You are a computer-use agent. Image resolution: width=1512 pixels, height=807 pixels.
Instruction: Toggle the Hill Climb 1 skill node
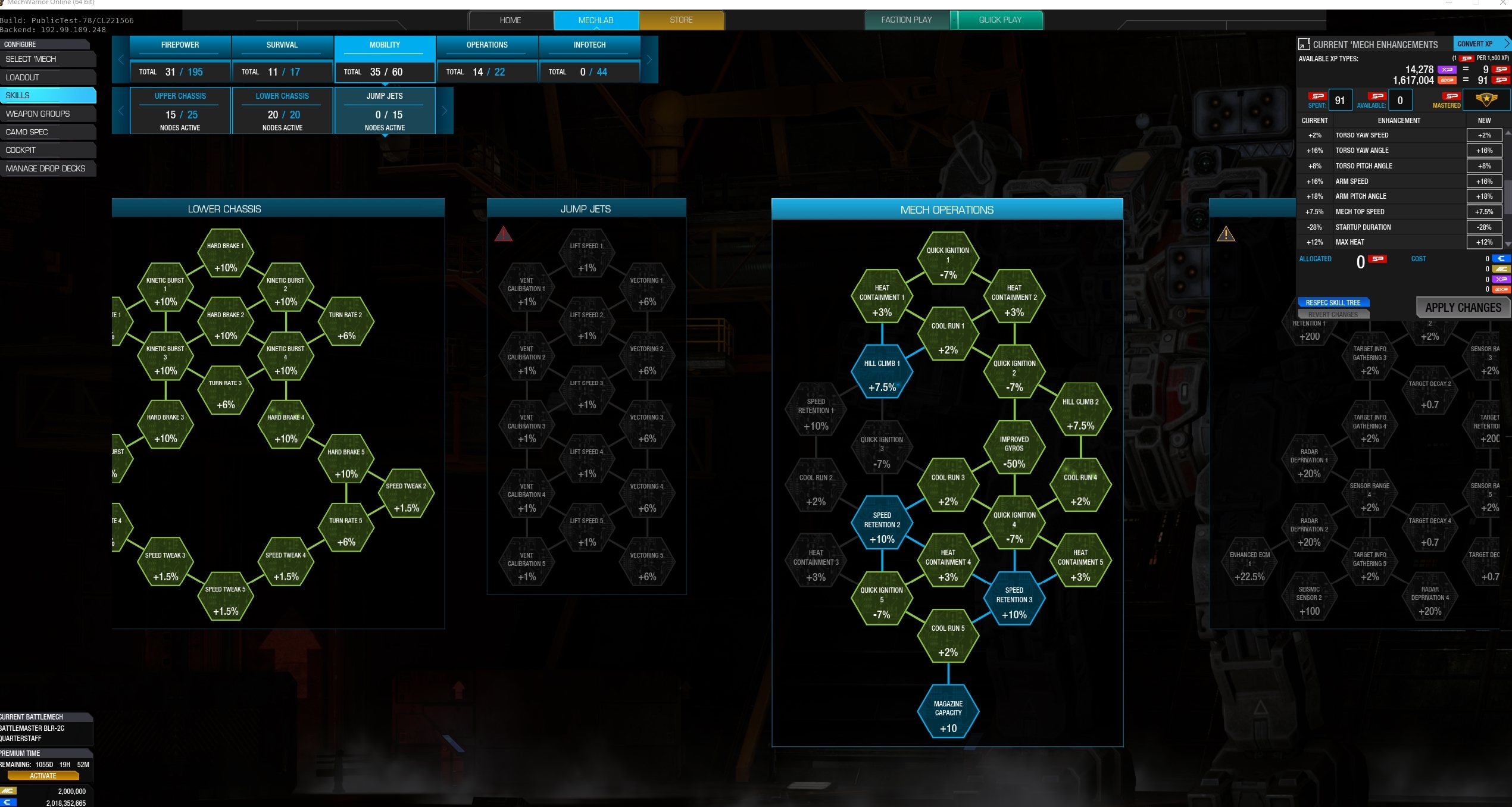point(882,375)
